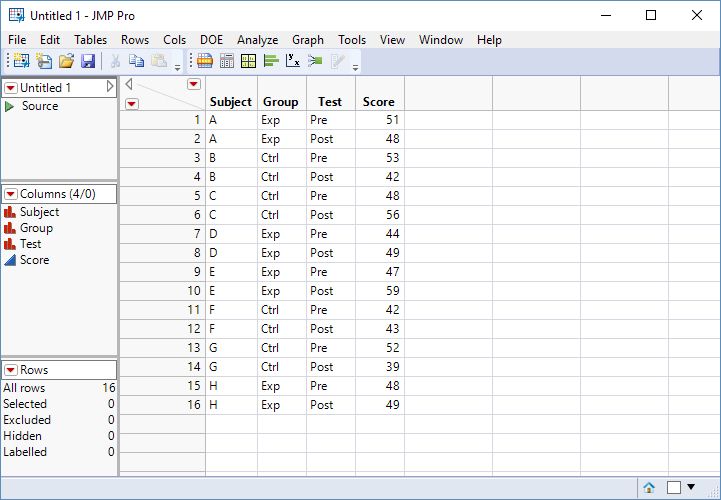Run the Source script green triangle
Image resolution: width=721 pixels, height=500 pixels.
9,107
